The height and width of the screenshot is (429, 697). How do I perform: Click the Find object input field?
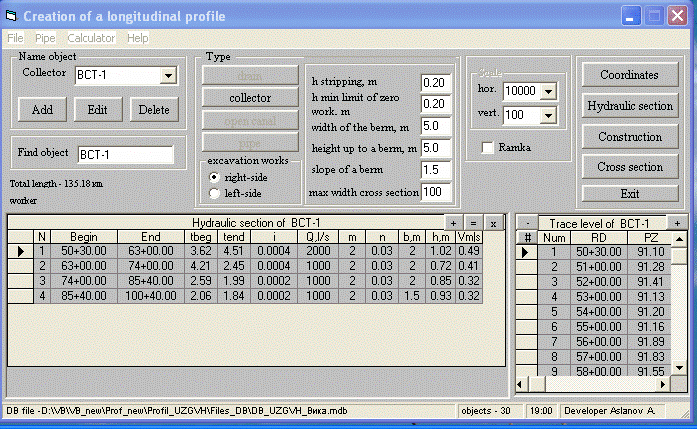coord(125,154)
